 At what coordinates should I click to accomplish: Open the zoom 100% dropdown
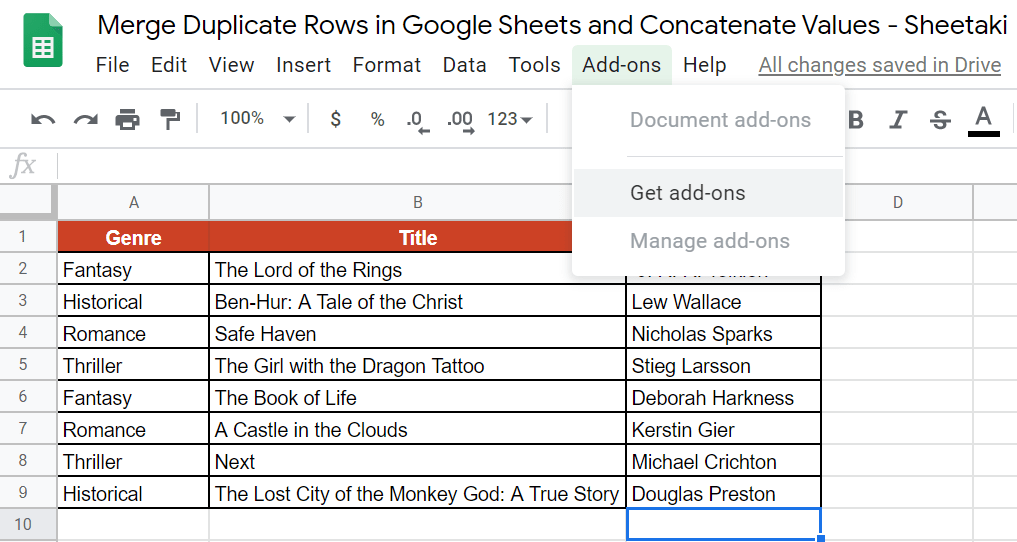tap(257, 119)
